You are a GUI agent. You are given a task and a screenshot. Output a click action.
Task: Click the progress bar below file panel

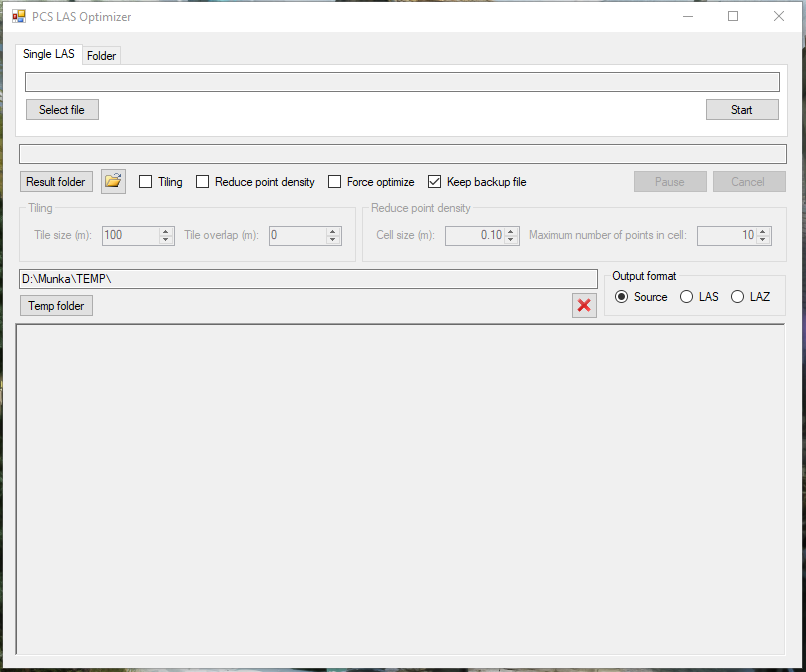pos(403,154)
